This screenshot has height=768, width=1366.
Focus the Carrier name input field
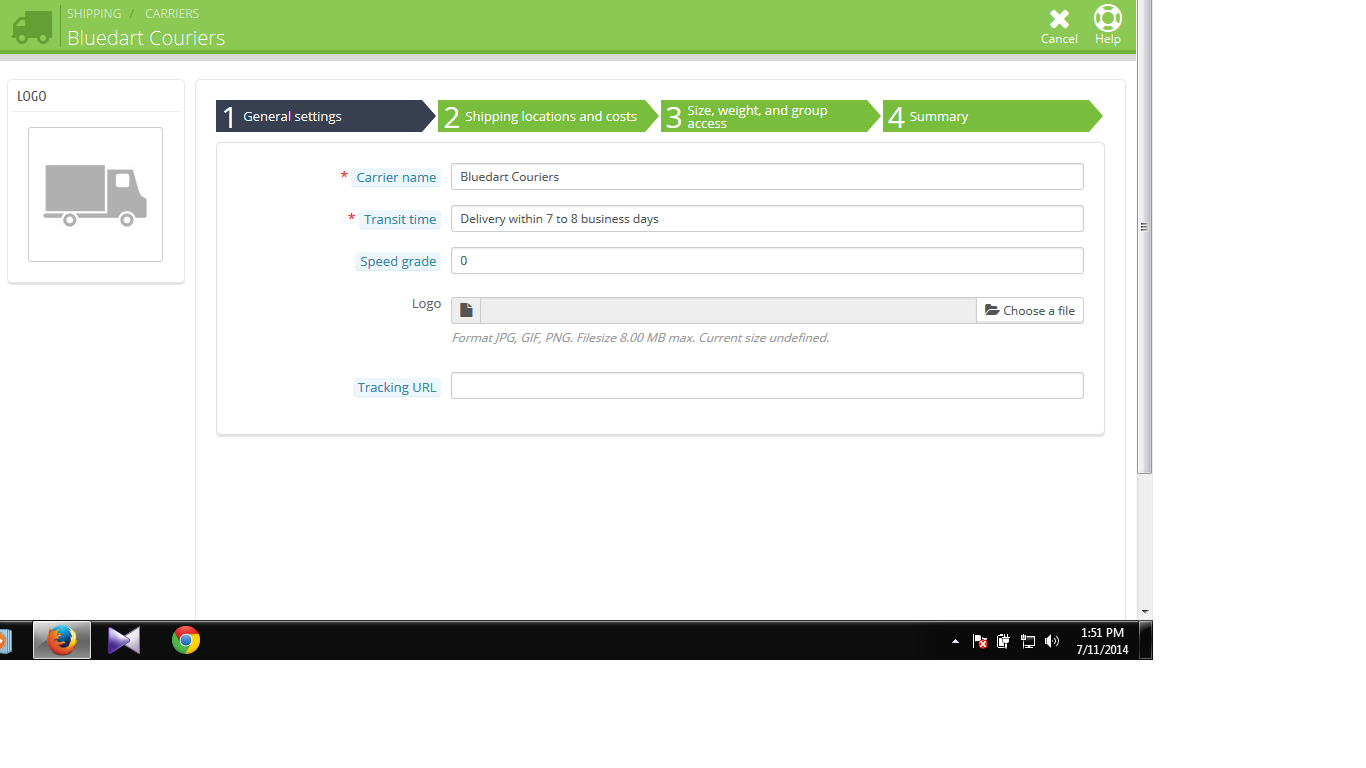click(767, 177)
